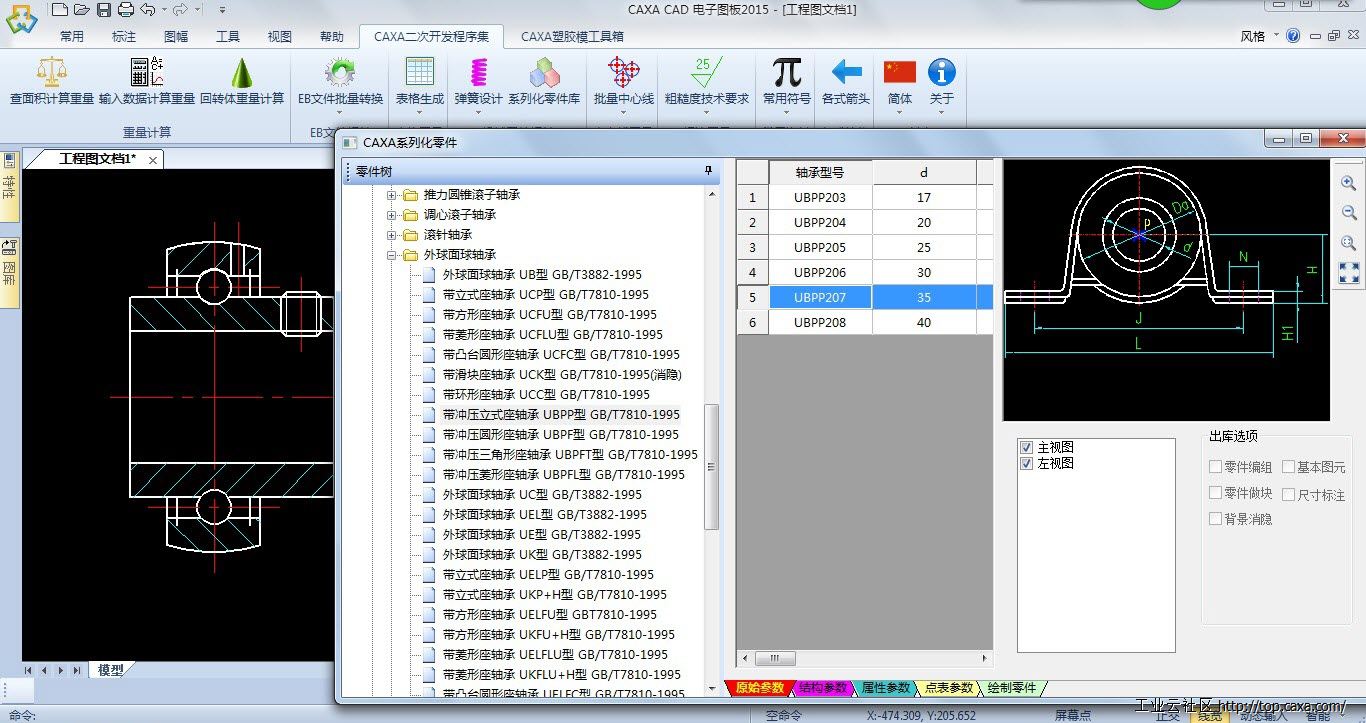This screenshot has height=723, width=1366.
Task: Uncheck the 主视图 checkbox
Action: point(1025,447)
